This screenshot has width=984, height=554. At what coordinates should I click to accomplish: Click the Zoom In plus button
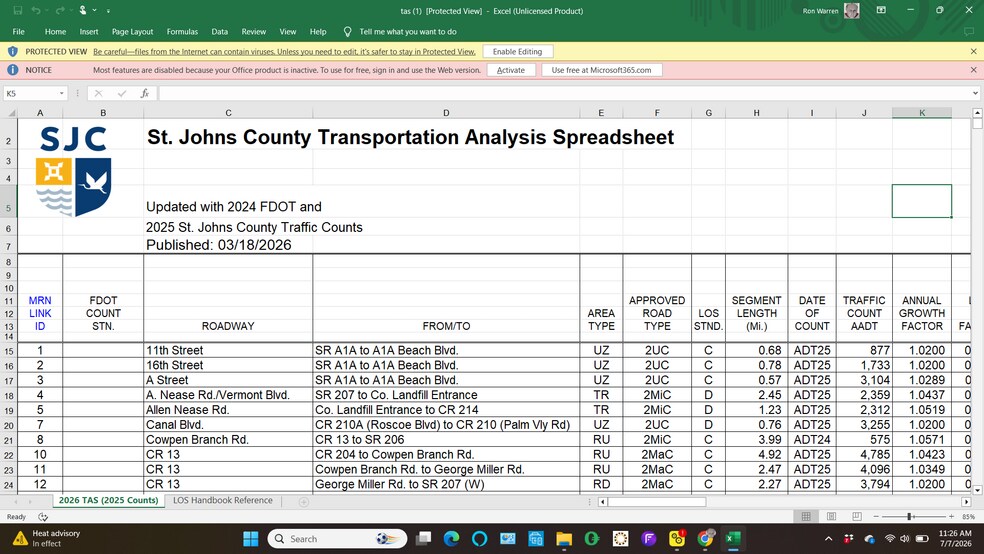951,516
